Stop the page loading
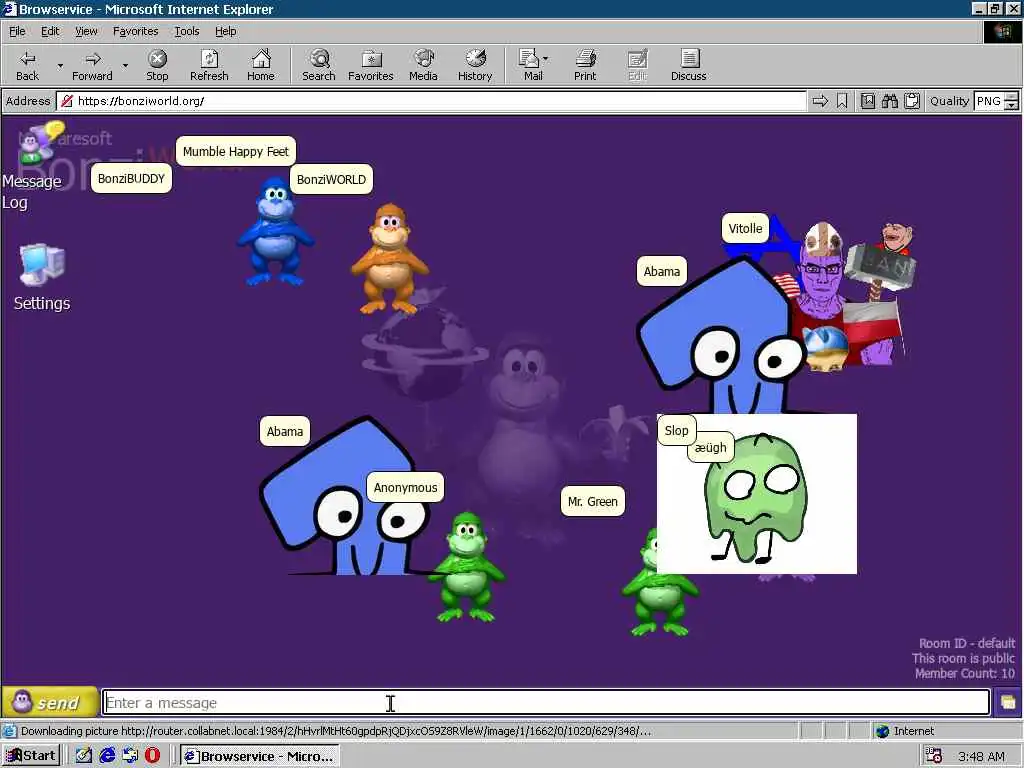This screenshot has height=768, width=1024. point(157,65)
